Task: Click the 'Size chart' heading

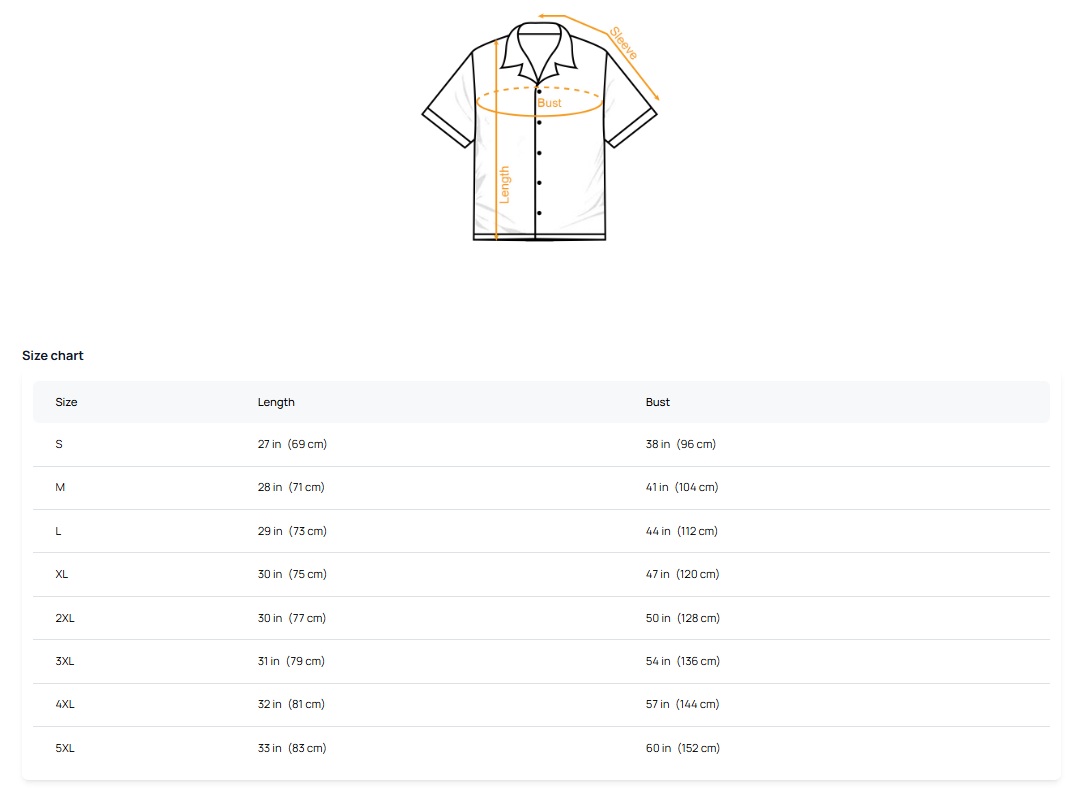Action: coord(53,356)
